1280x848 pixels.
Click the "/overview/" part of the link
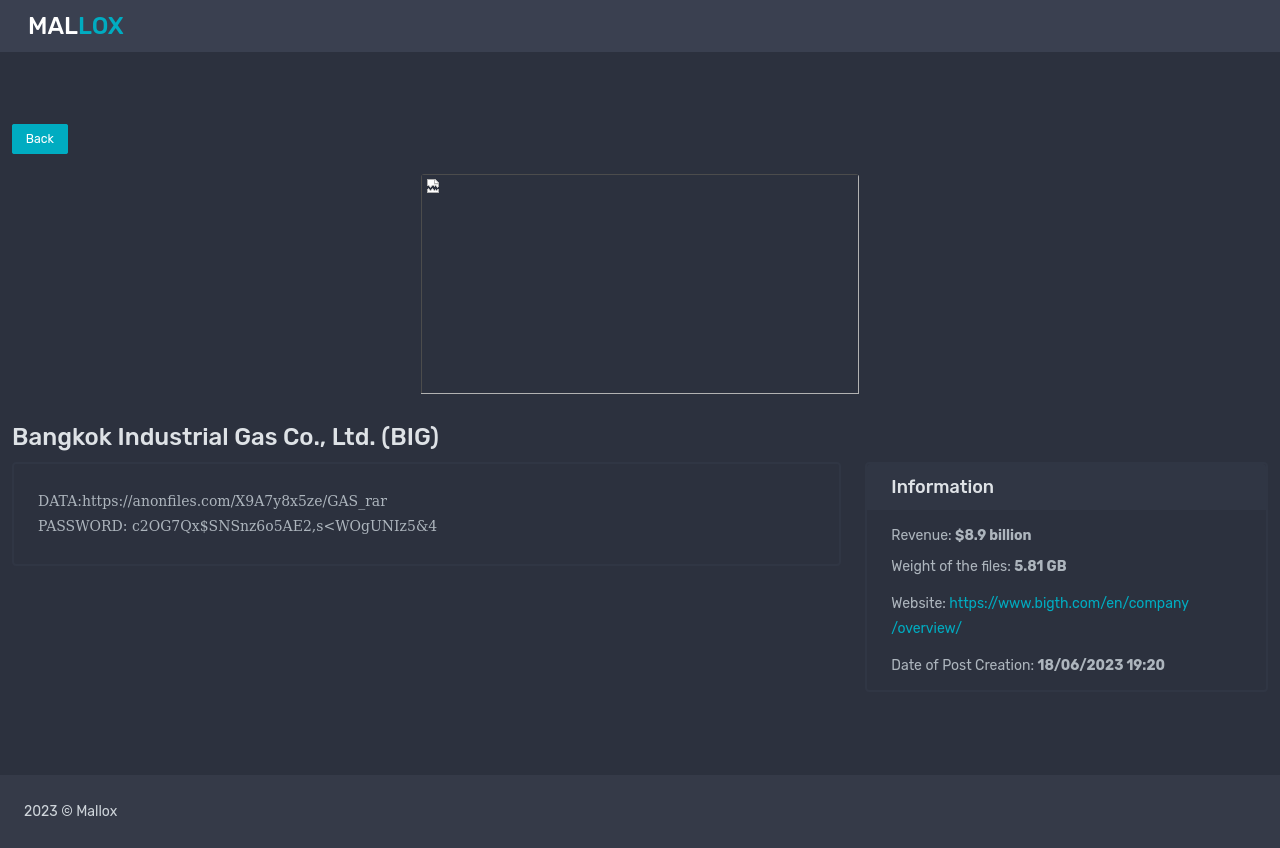click(x=926, y=628)
